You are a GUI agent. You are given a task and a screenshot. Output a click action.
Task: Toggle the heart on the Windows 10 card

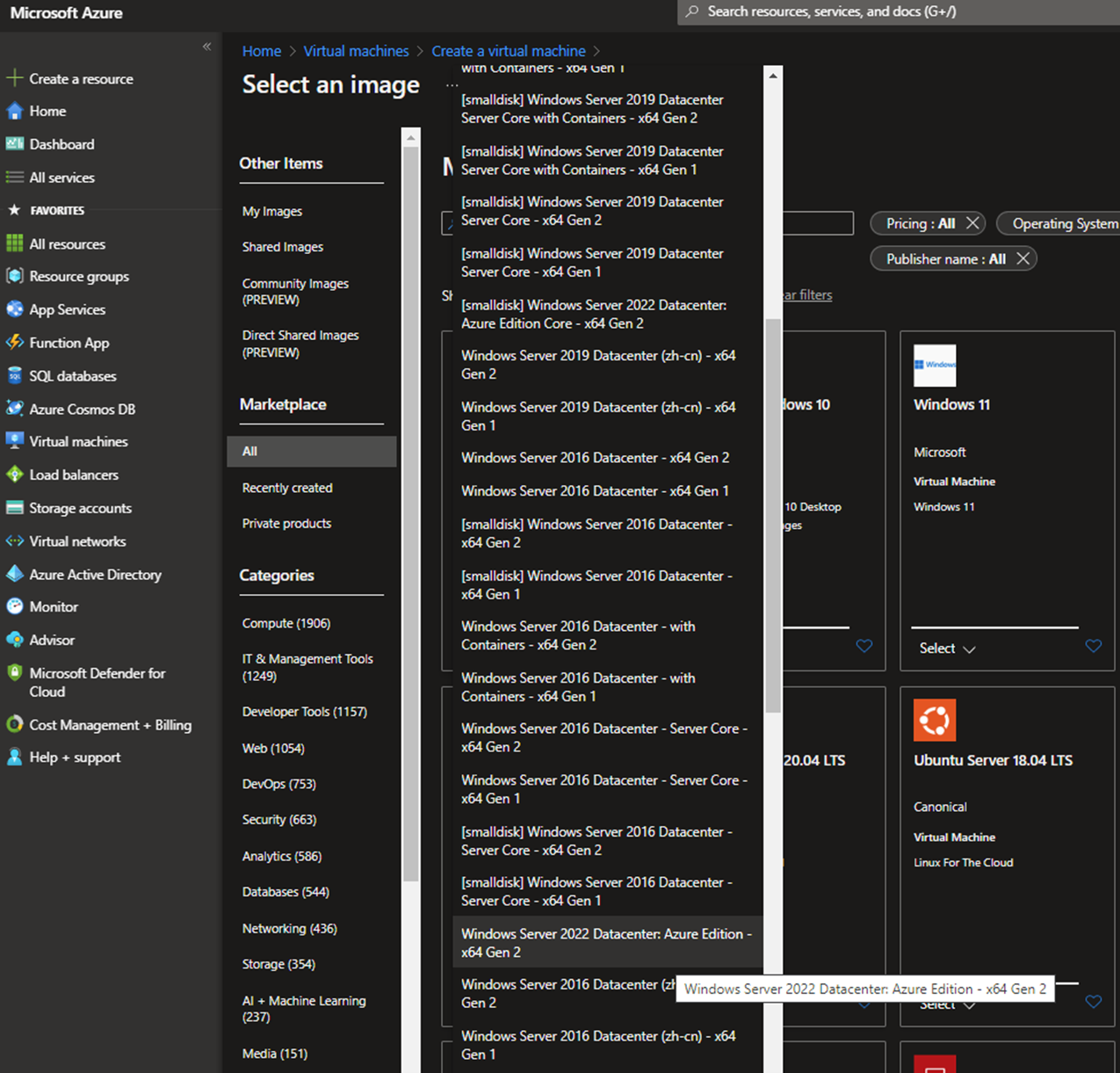tap(864, 647)
